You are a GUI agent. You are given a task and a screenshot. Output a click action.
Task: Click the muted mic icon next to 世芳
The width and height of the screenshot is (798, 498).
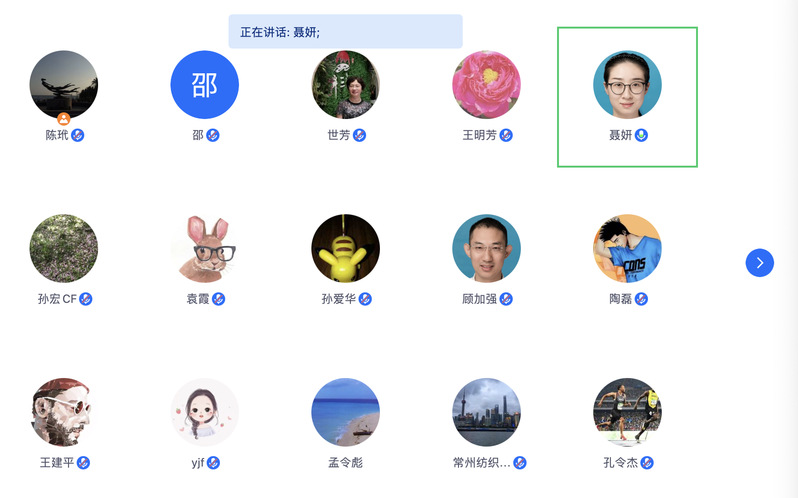click(359, 135)
